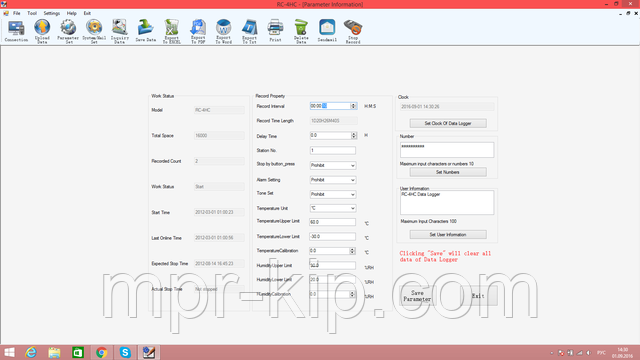Open System/Mail Set icon
The height and width of the screenshot is (360, 640).
click(94, 31)
